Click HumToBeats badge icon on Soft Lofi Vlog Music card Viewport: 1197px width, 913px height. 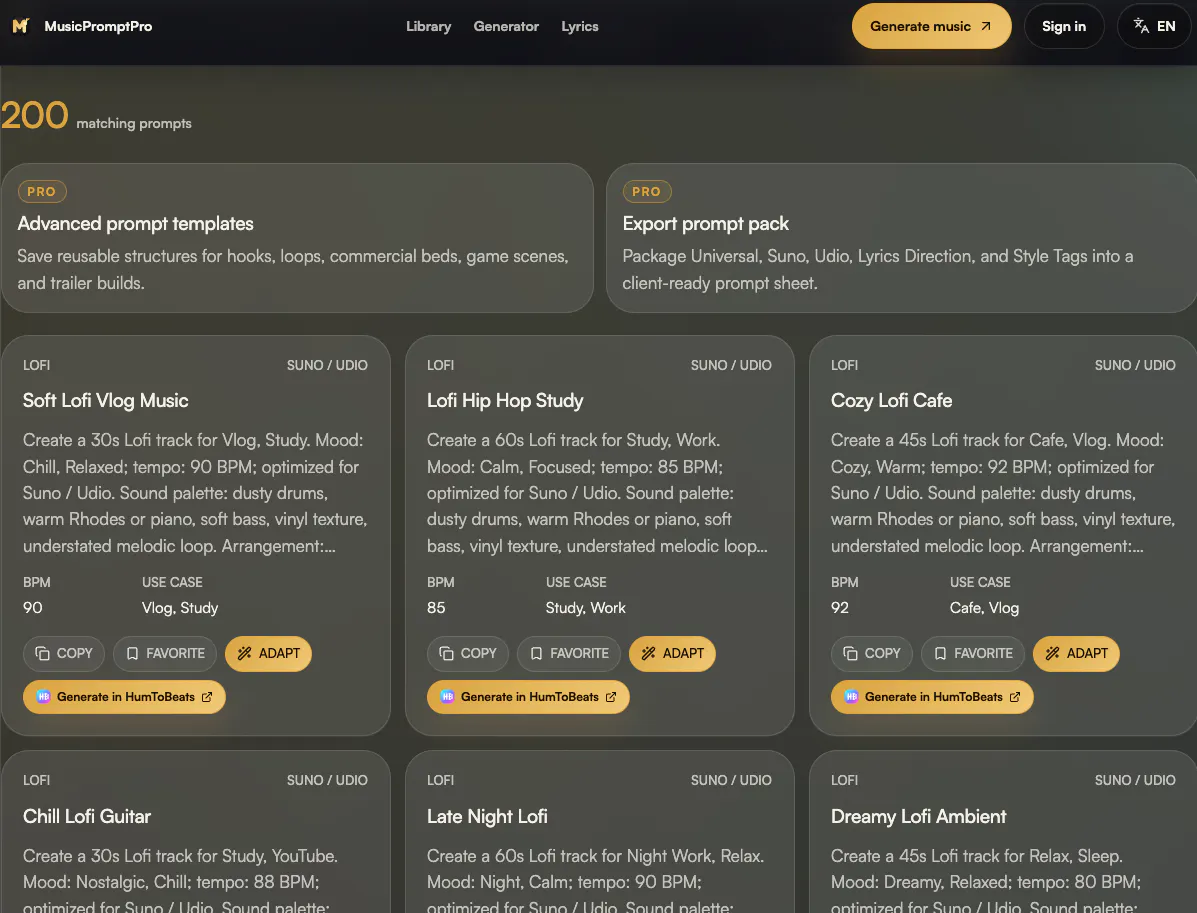[x=44, y=697]
